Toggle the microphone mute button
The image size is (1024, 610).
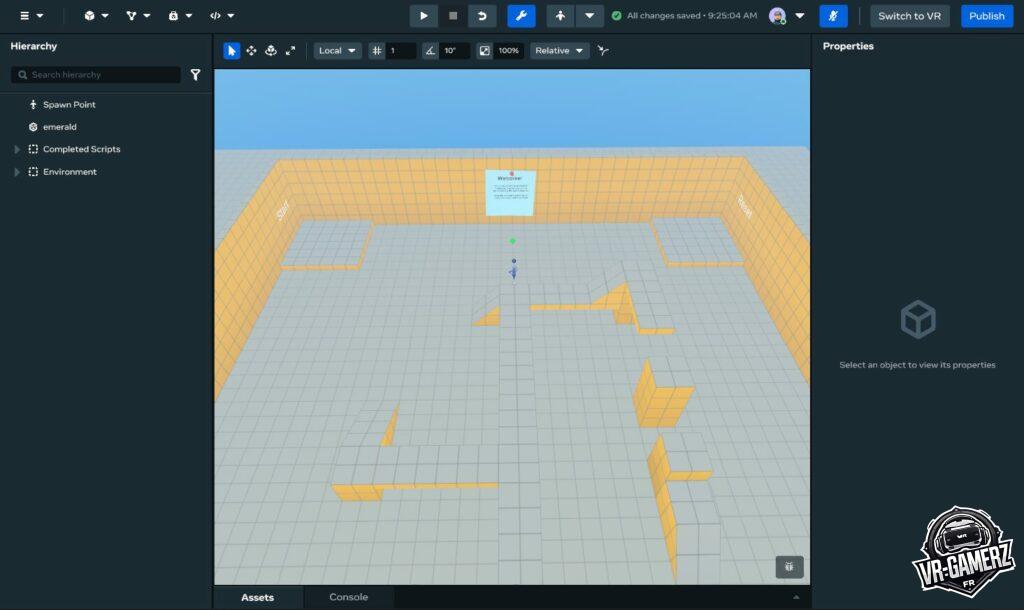tap(833, 16)
